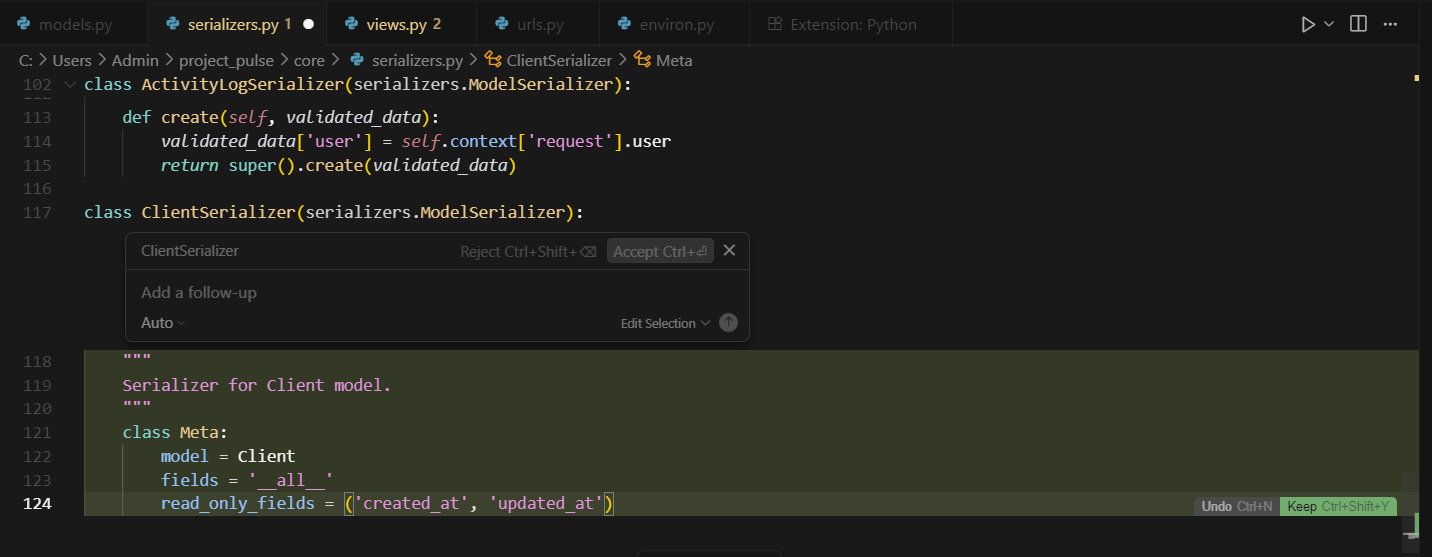Click the extension icon on Extension: Python tab
This screenshot has height=557, width=1432.
point(774,24)
